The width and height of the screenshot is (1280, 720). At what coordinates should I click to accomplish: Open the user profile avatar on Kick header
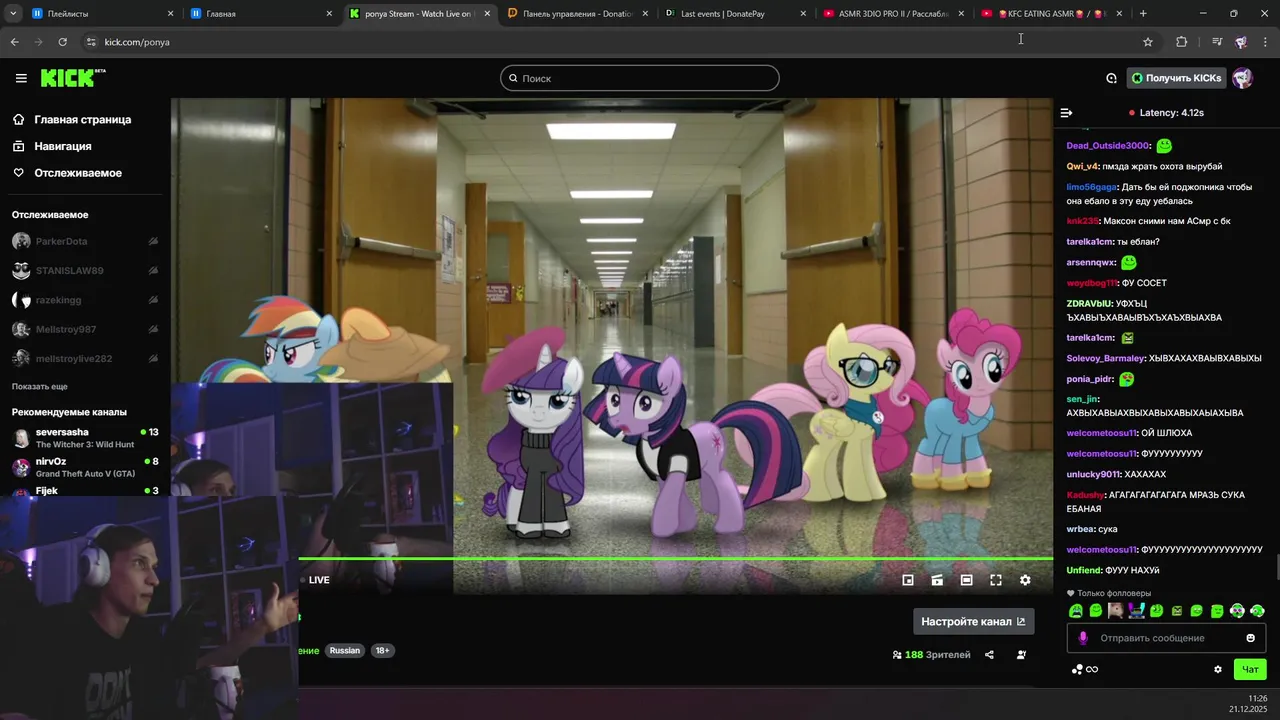tap(1242, 78)
